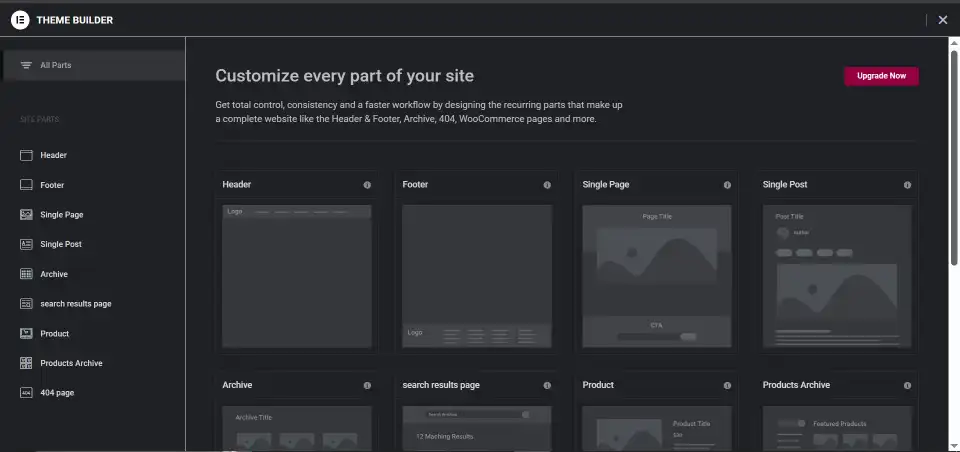960x452 pixels.
Task: Open the Product template thumbnail
Action: pyautogui.click(x=657, y=429)
